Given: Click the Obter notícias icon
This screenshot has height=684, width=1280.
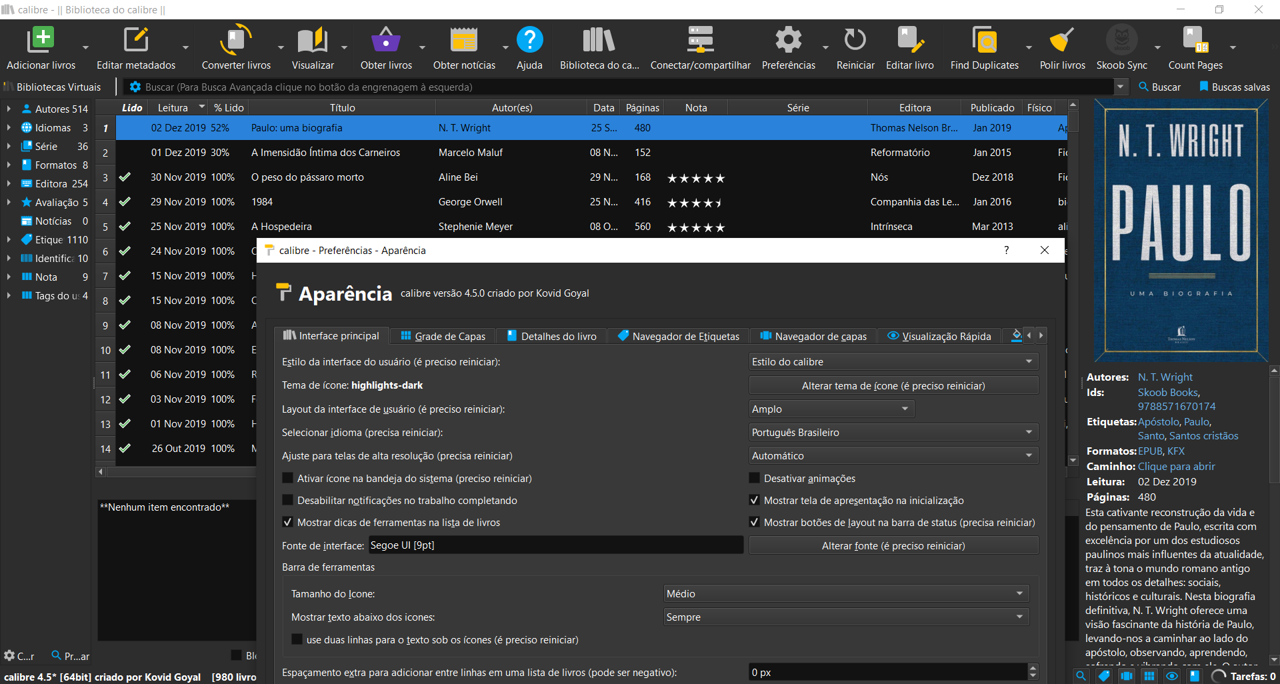Looking at the screenshot, I should [x=464, y=40].
